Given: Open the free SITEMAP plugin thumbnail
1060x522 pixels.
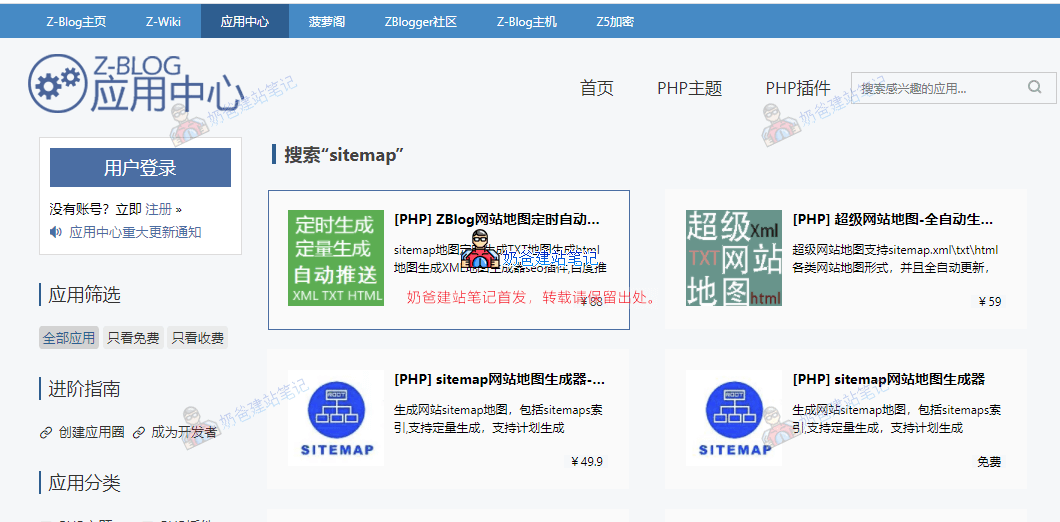Looking at the screenshot, I should click(733, 418).
